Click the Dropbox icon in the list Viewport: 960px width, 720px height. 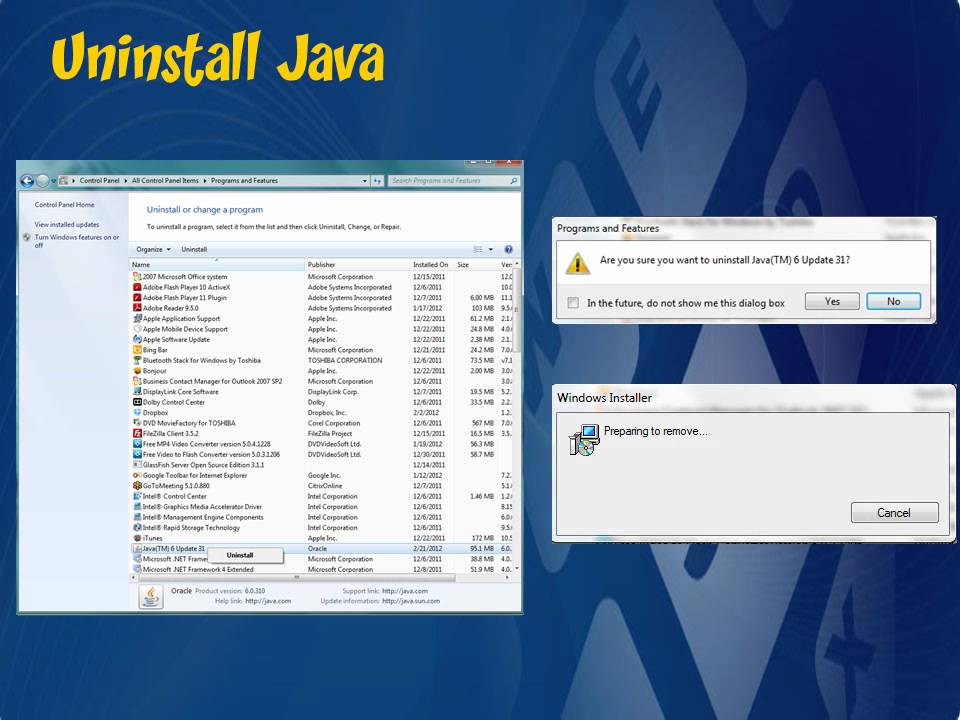point(137,413)
